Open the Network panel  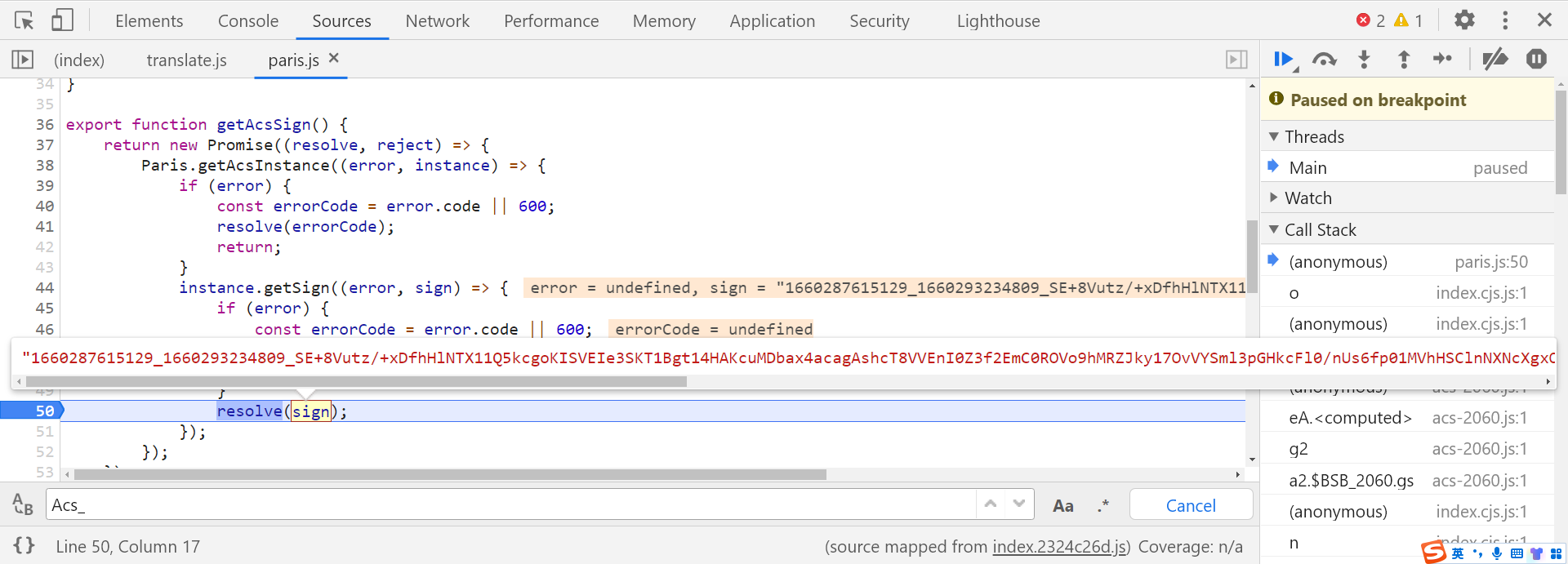(x=438, y=20)
